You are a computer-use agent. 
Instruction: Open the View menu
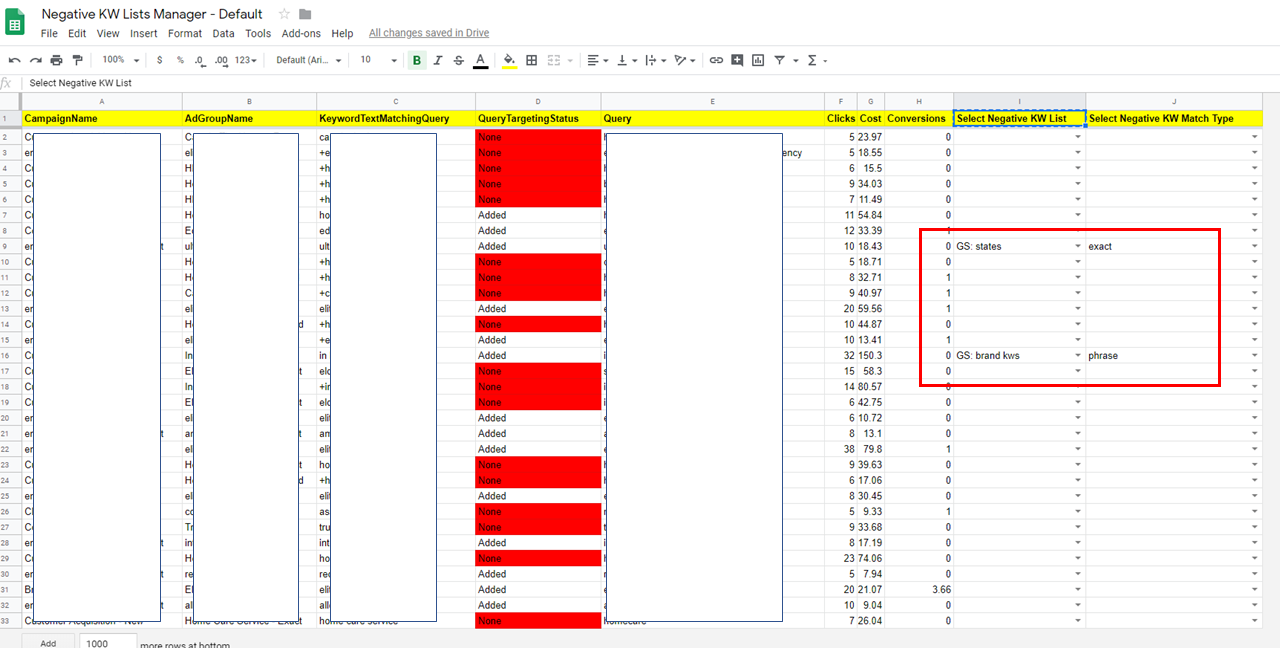(x=108, y=33)
